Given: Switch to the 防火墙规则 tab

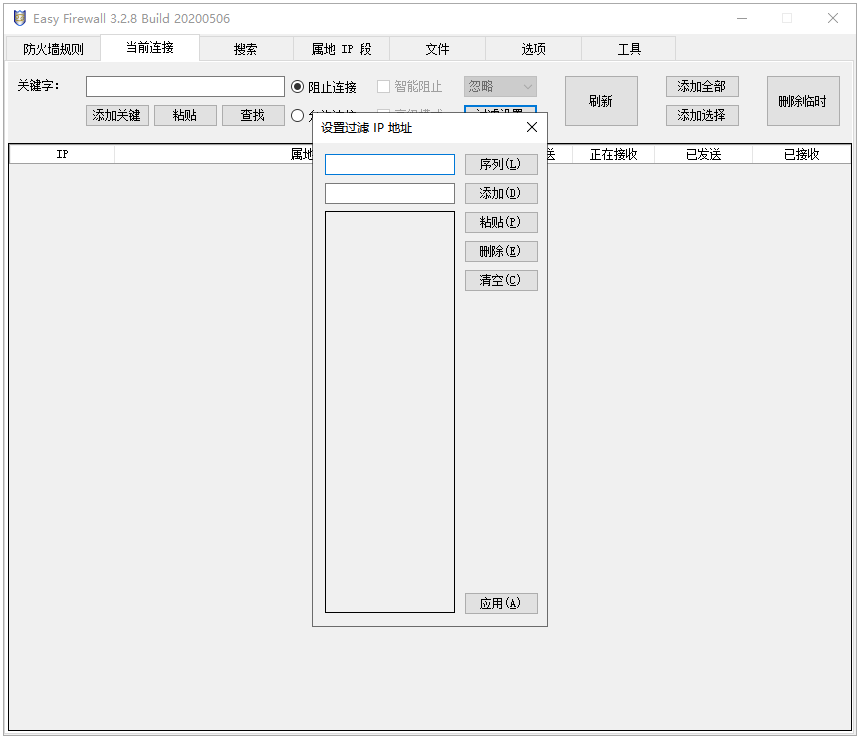Looking at the screenshot, I should (x=53, y=49).
